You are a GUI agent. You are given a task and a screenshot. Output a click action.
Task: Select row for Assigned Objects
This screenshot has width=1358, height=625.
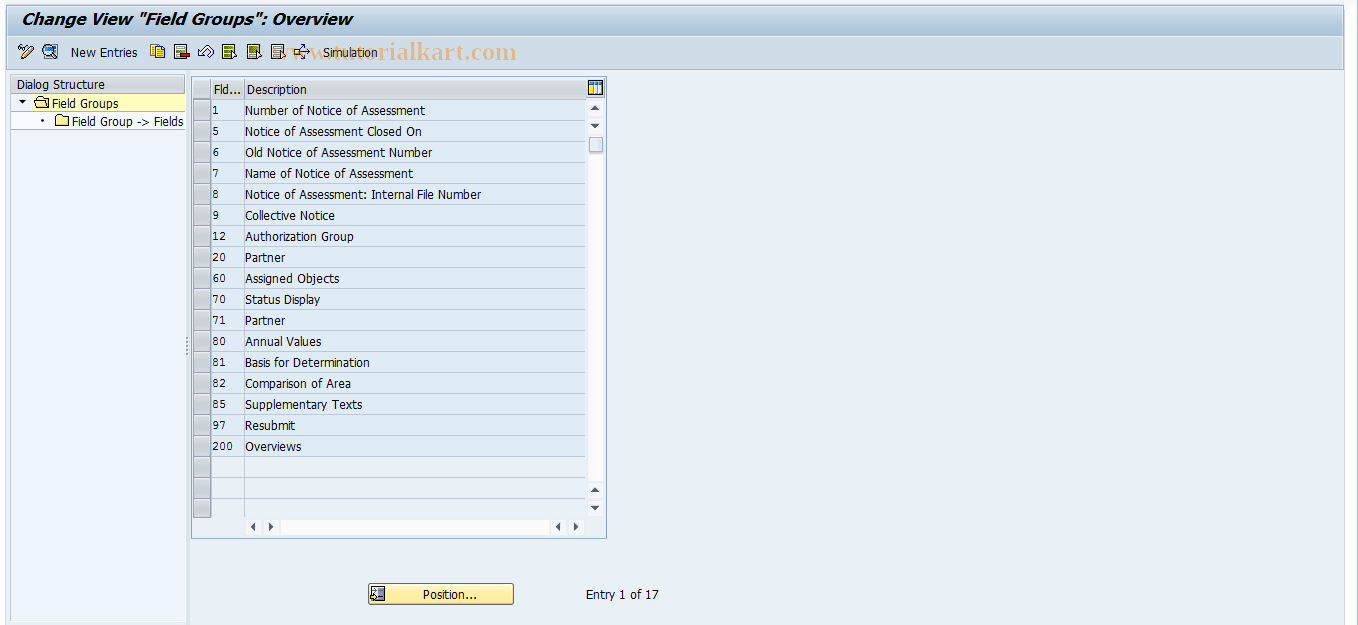(202, 278)
